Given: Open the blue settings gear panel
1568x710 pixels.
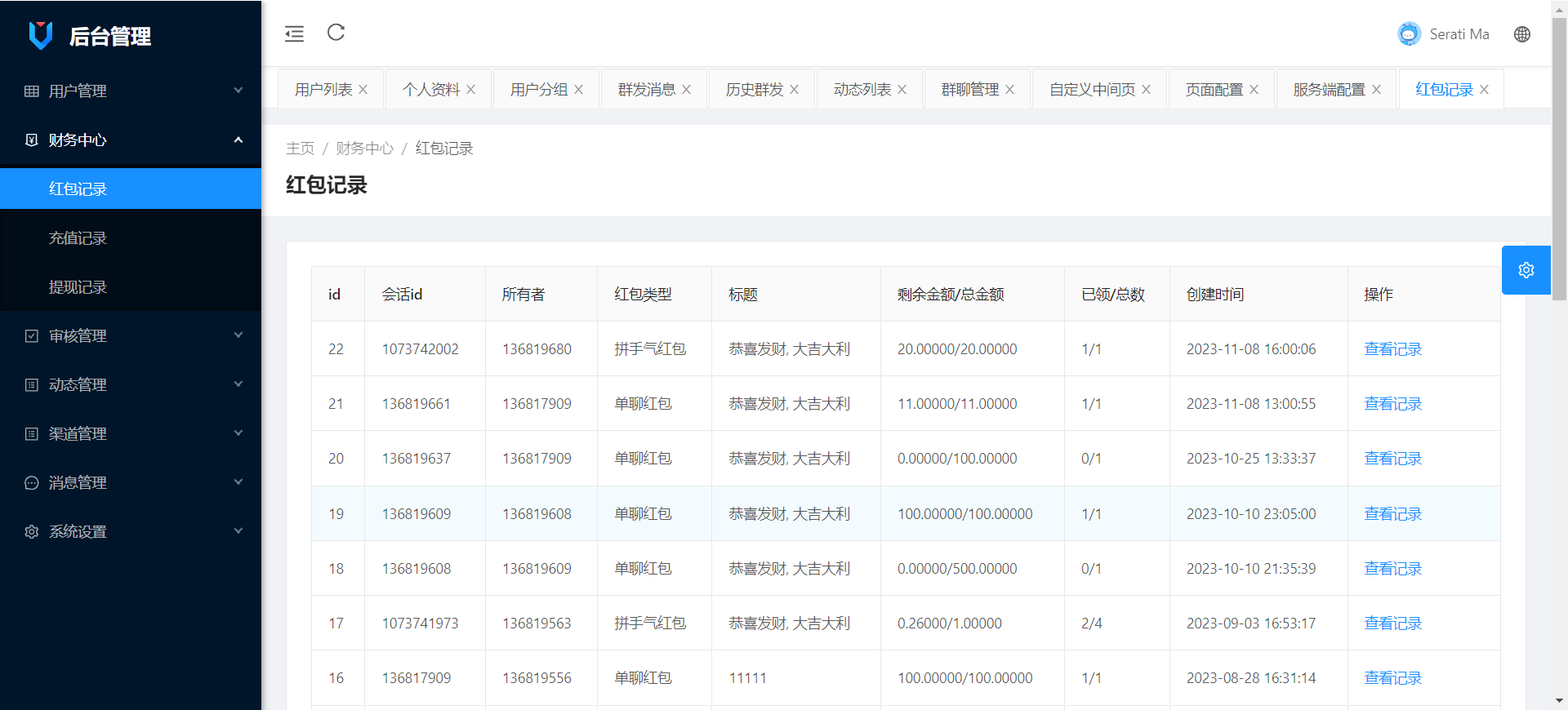Looking at the screenshot, I should [1526, 270].
